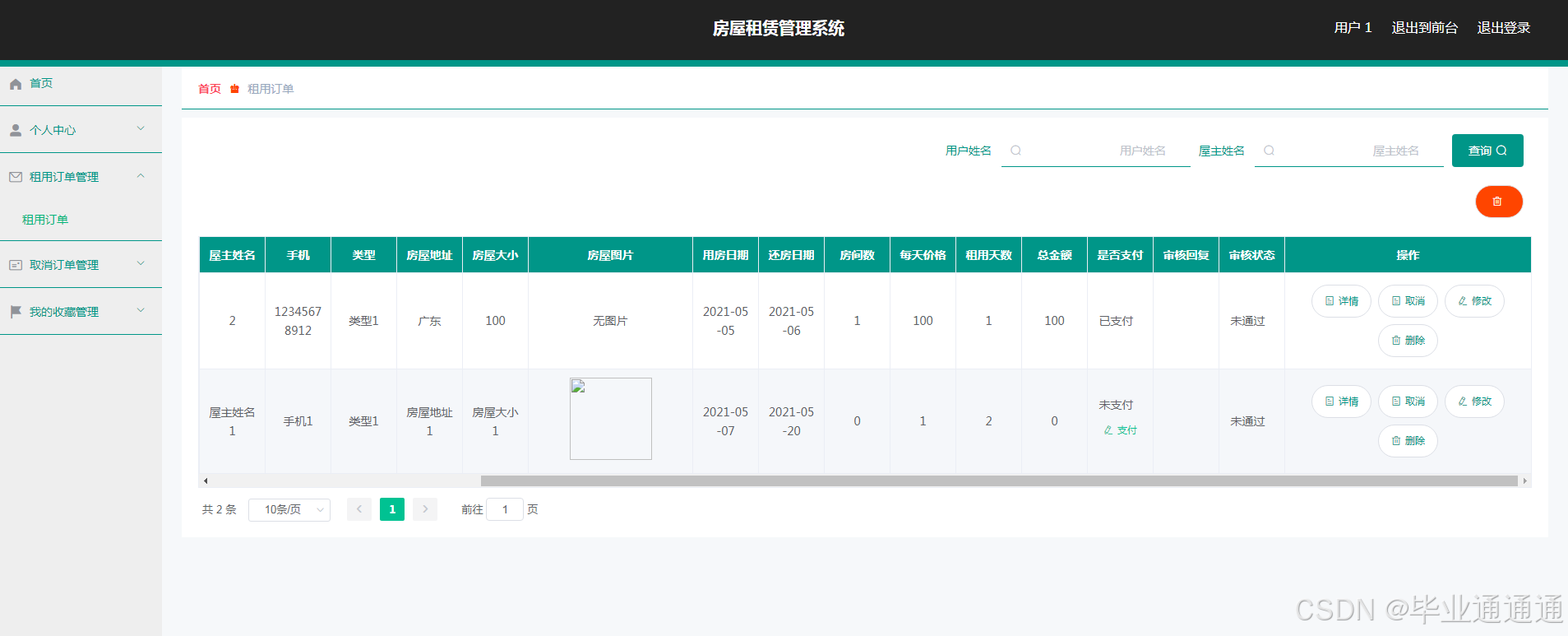Screen dimensions: 1568x636
Task: Click the search icon in 用户姓名 field
Action: [1015, 151]
